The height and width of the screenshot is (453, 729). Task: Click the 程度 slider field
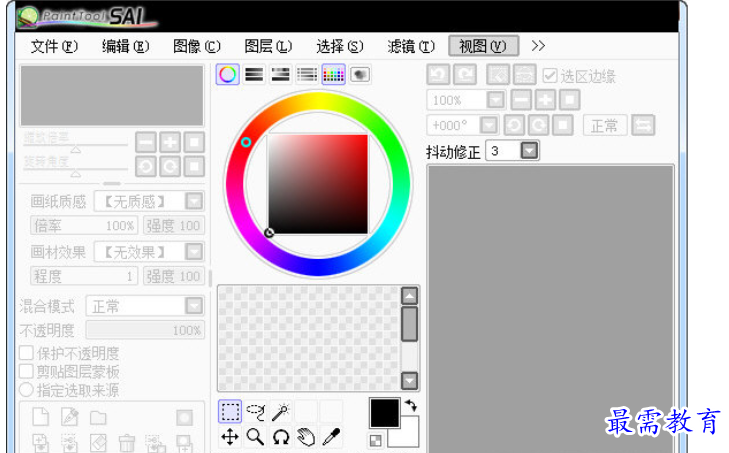84,276
